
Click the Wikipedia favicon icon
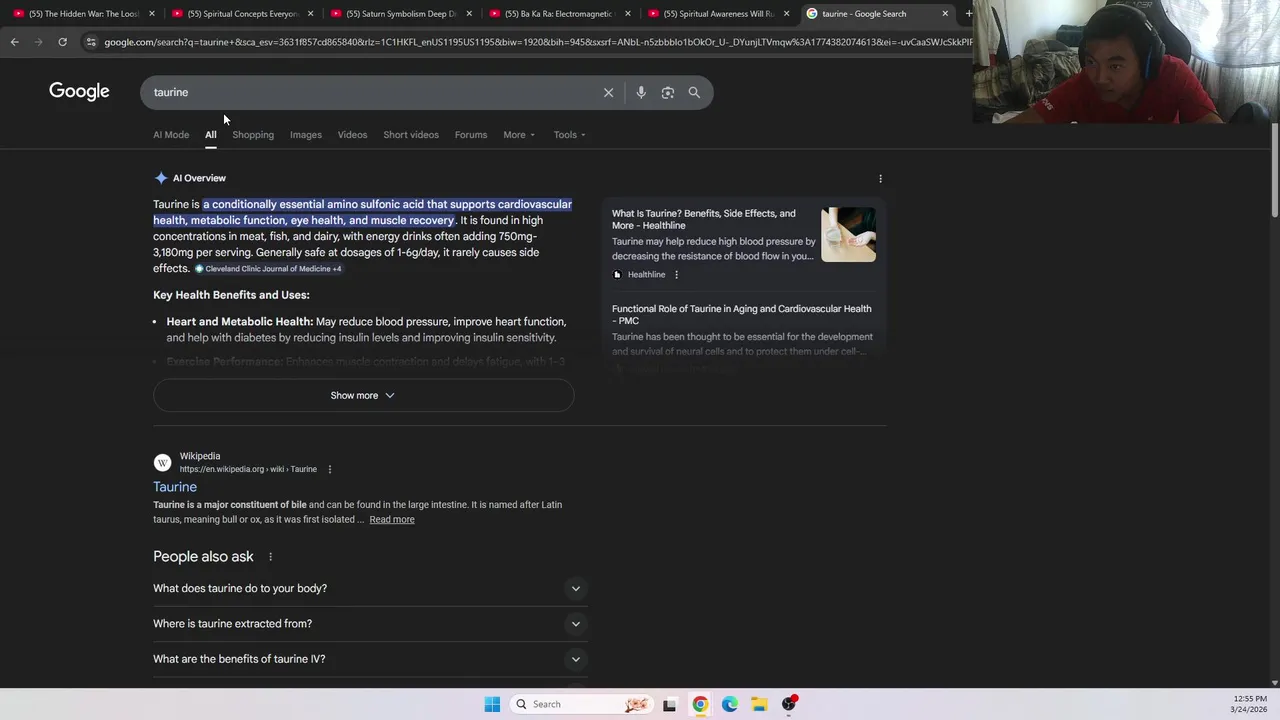pyautogui.click(x=162, y=462)
